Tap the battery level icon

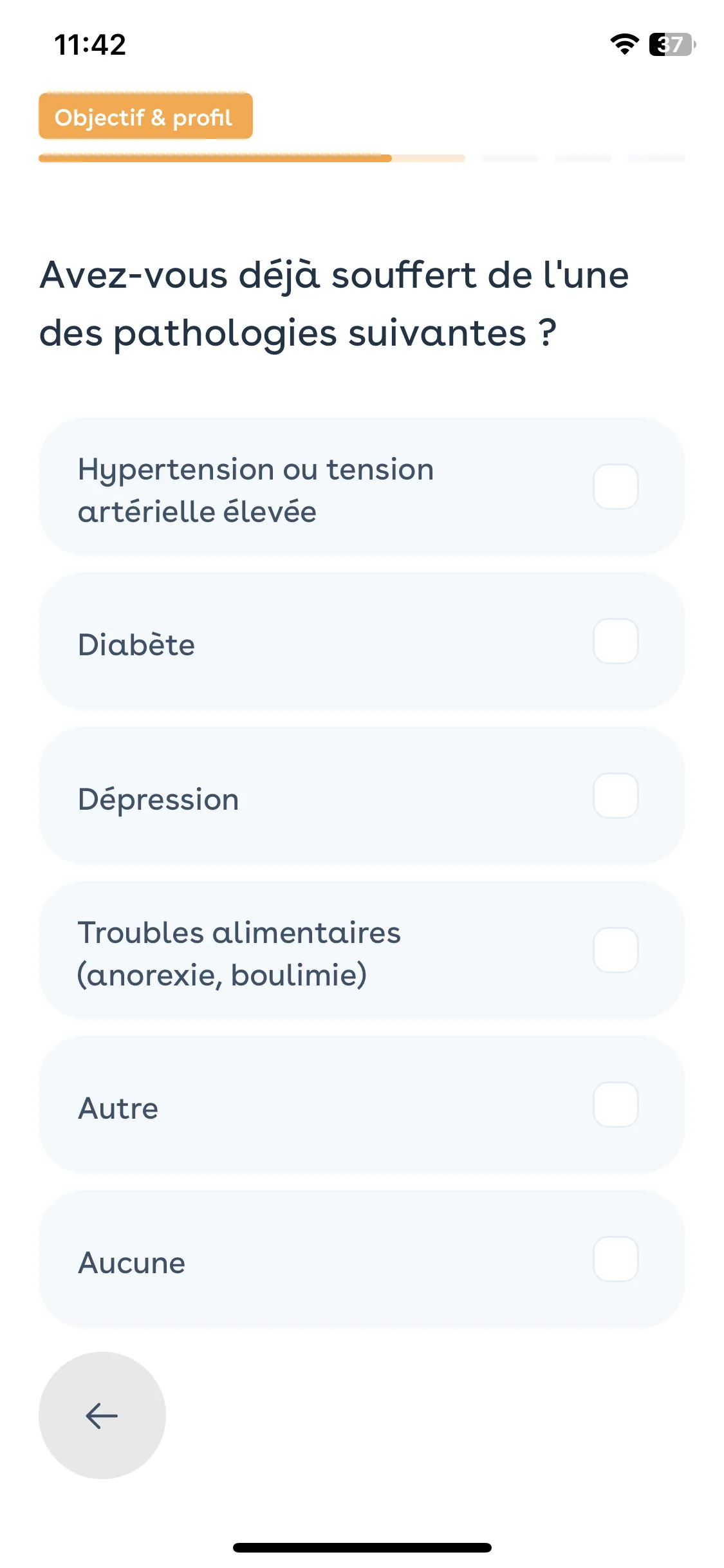click(x=672, y=44)
